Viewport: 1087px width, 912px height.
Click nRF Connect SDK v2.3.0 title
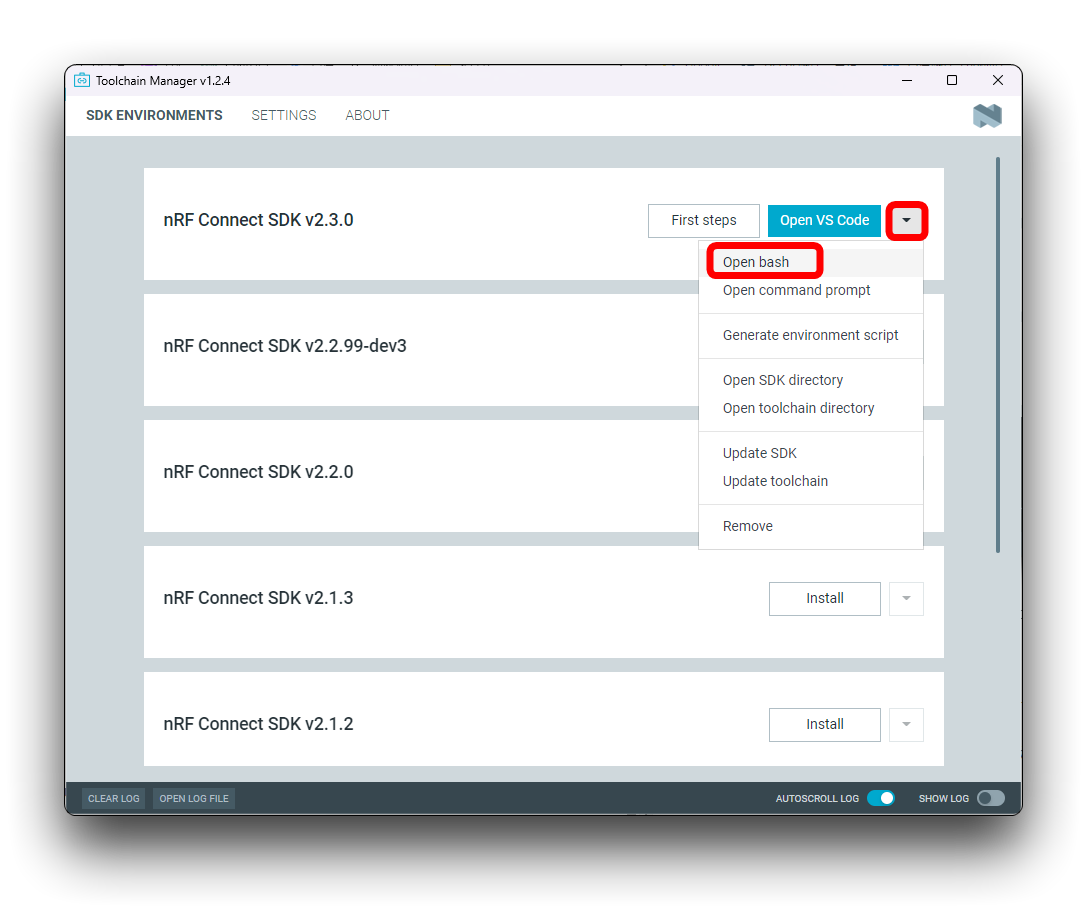click(x=258, y=220)
